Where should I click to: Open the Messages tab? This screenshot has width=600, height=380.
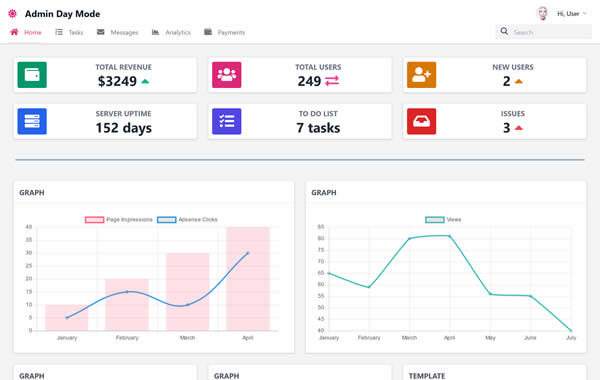click(x=117, y=33)
